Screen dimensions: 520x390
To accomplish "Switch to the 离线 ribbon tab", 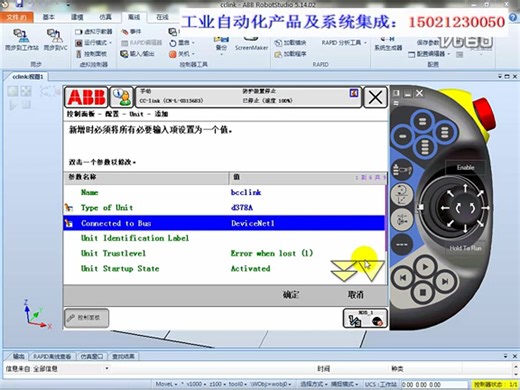I will pos(134,17).
